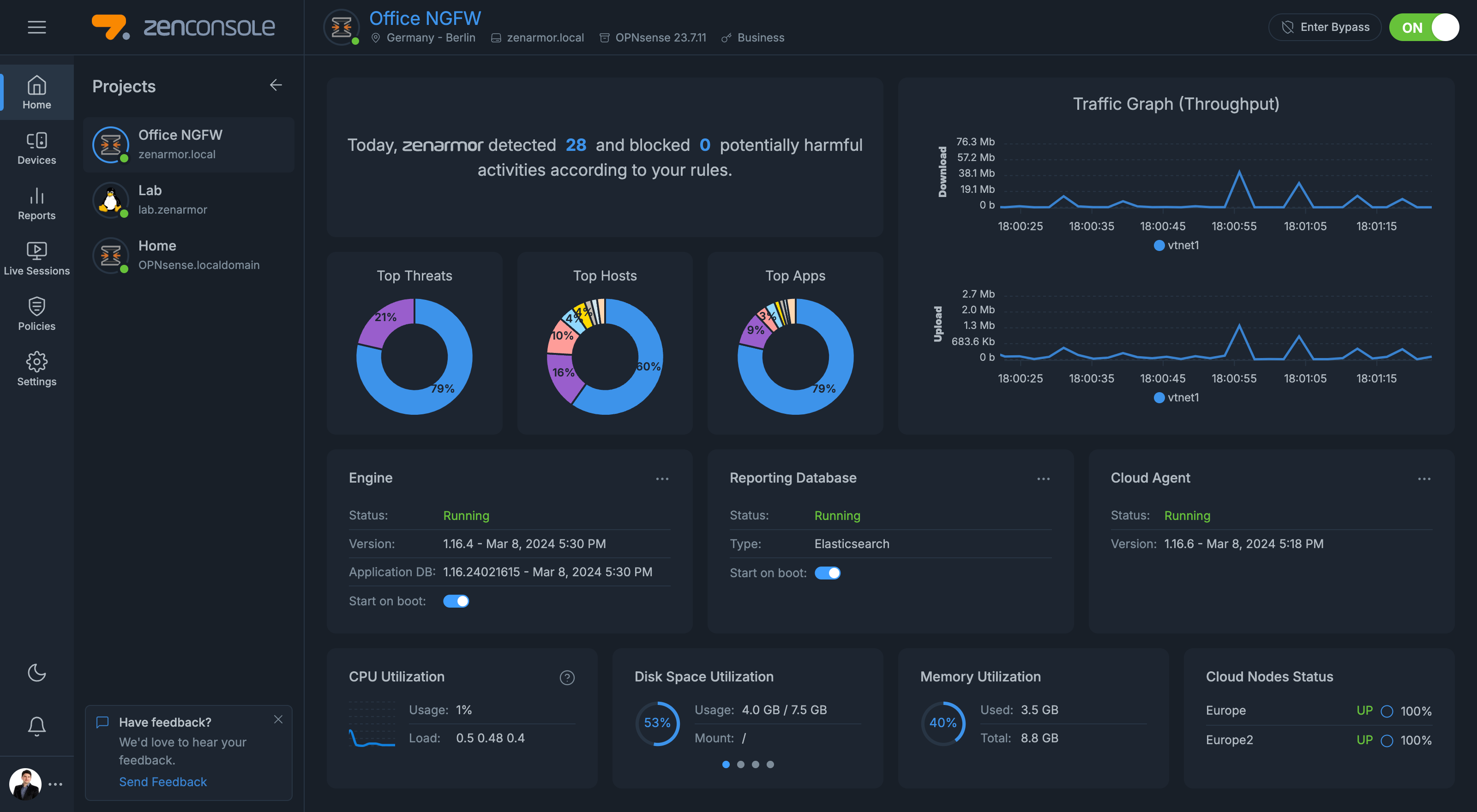Screen dimensions: 1477x812
Task: Turn off the main ON protection switch
Action: click(1423, 28)
